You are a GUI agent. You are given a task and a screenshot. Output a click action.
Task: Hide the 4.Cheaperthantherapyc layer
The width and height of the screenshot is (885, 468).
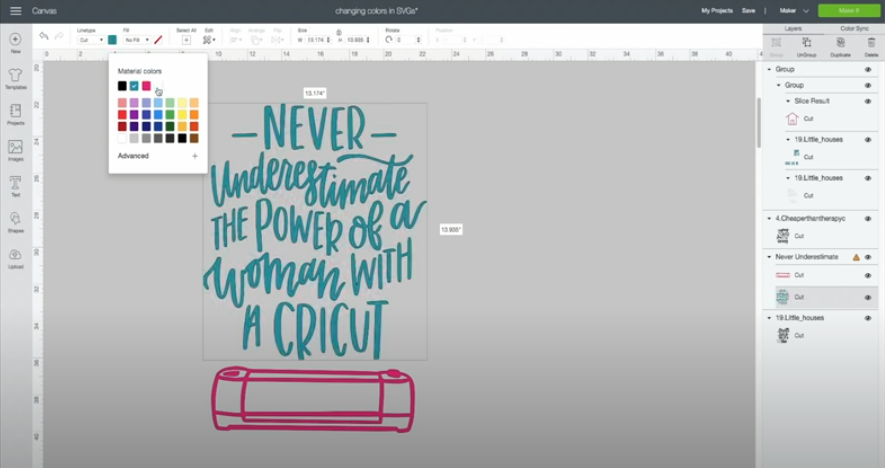click(x=868, y=218)
